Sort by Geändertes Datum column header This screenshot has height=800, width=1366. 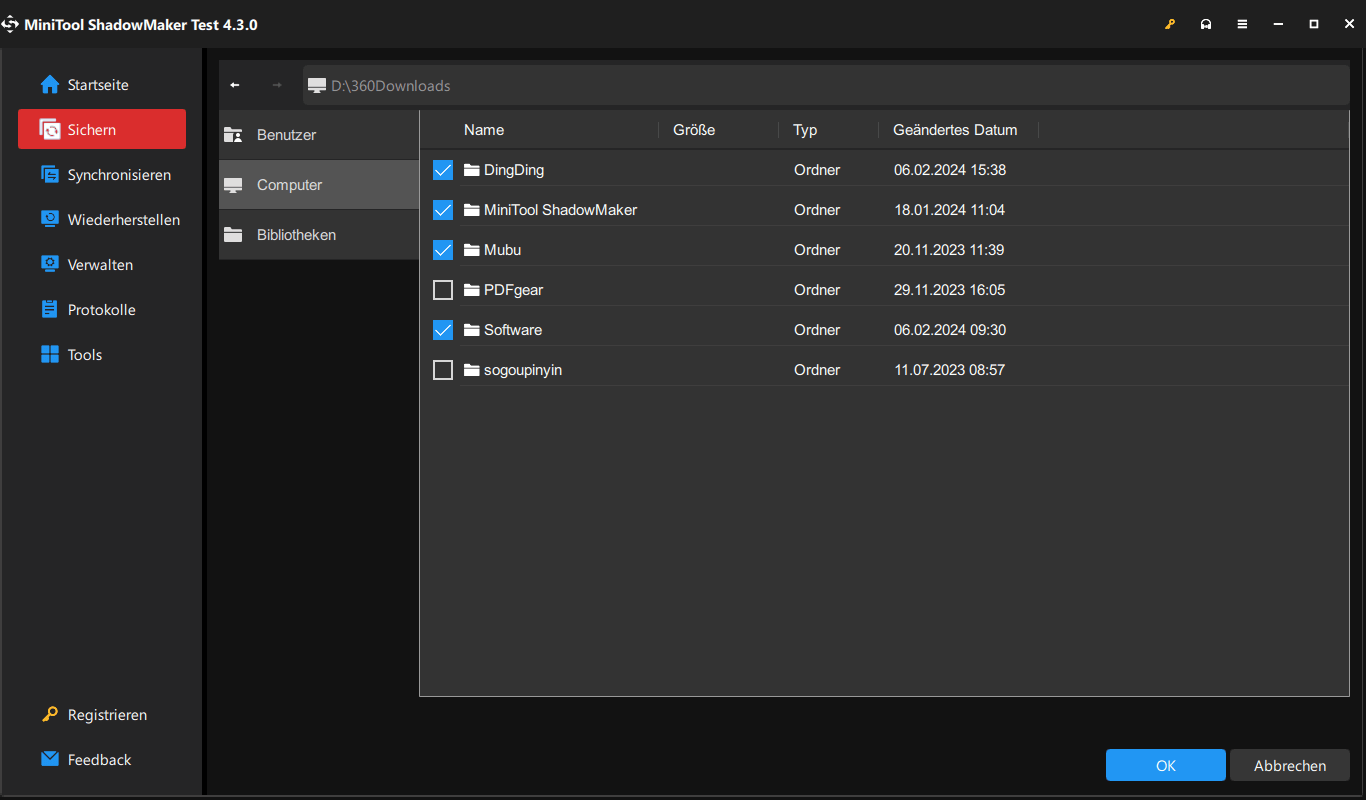point(955,130)
